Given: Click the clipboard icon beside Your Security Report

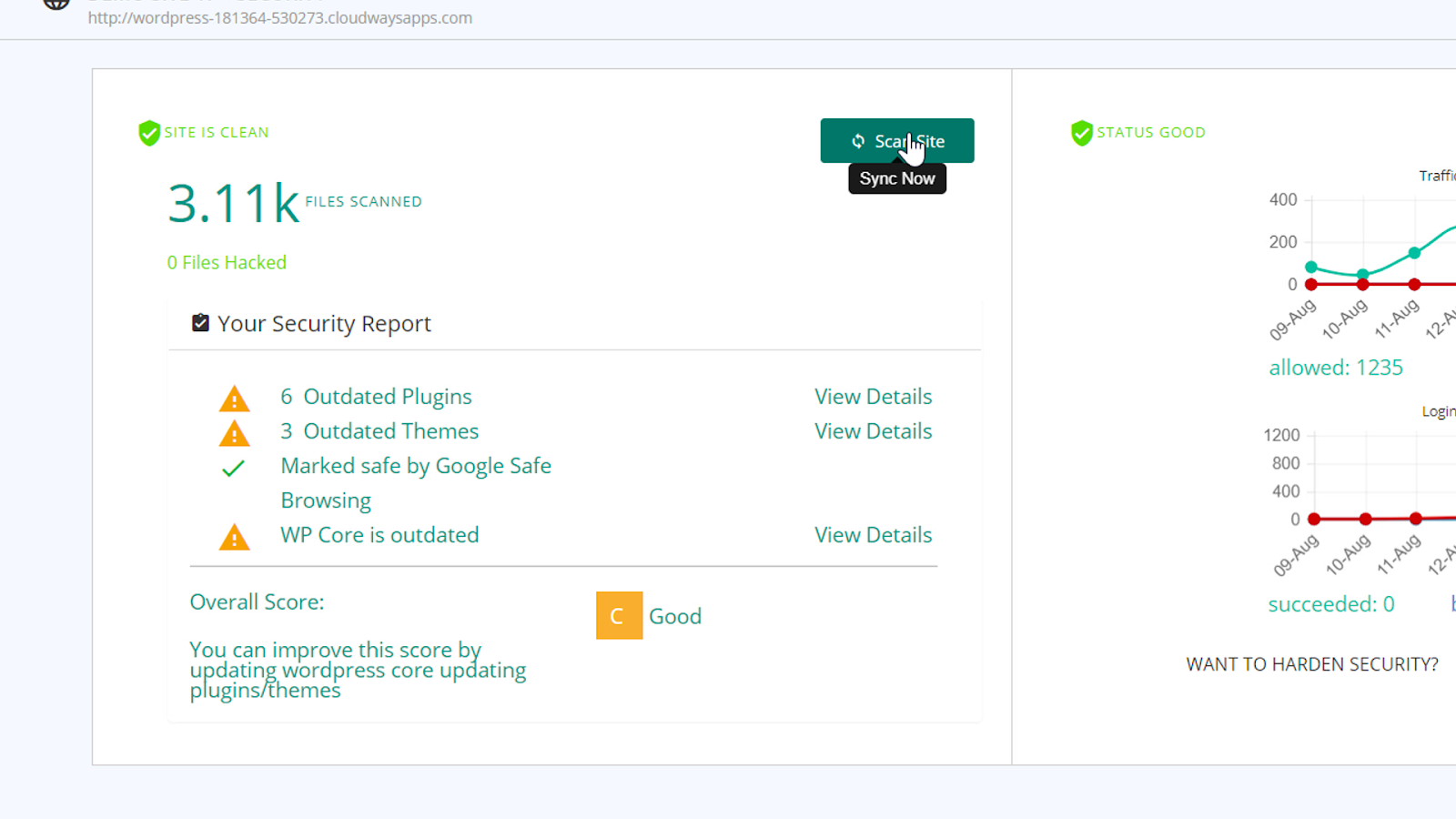Looking at the screenshot, I should pyautogui.click(x=200, y=323).
